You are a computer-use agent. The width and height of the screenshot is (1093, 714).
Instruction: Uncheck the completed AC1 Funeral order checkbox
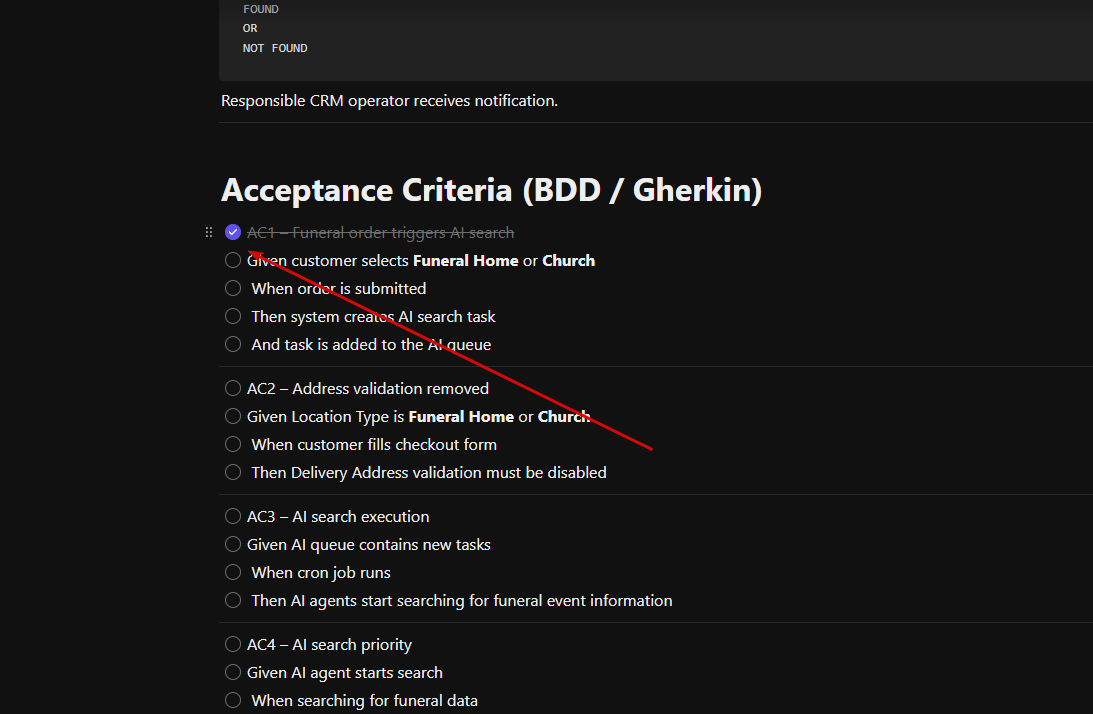coord(233,232)
